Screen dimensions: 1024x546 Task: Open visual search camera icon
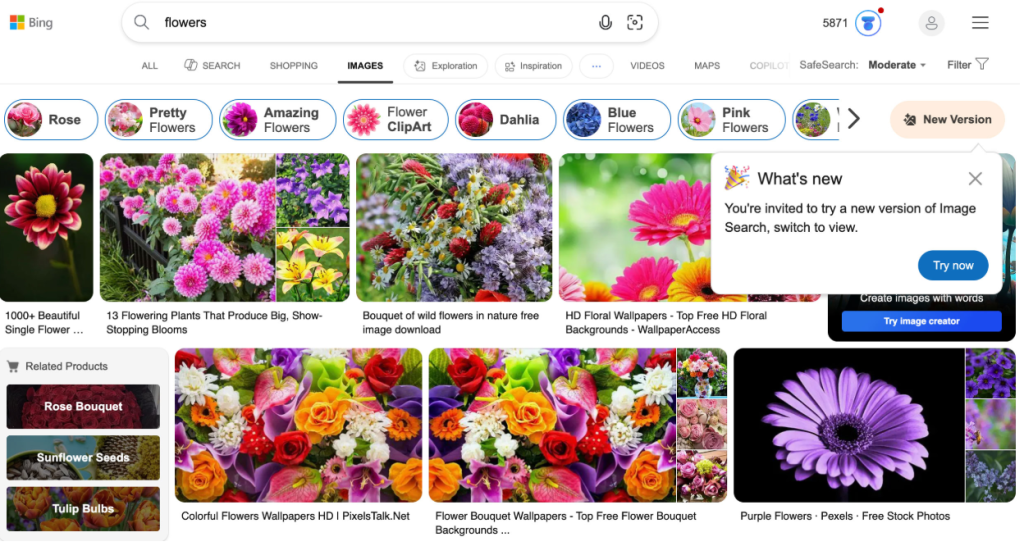(634, 23)
